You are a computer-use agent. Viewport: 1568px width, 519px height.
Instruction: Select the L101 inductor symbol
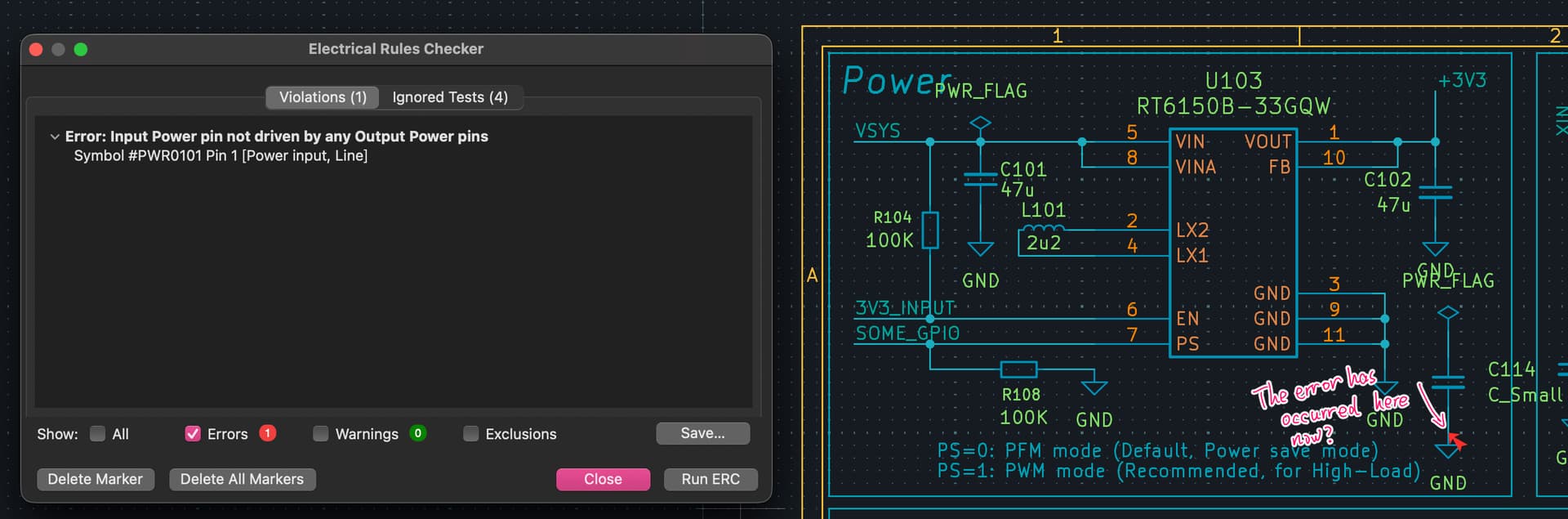pos(1043,229)
